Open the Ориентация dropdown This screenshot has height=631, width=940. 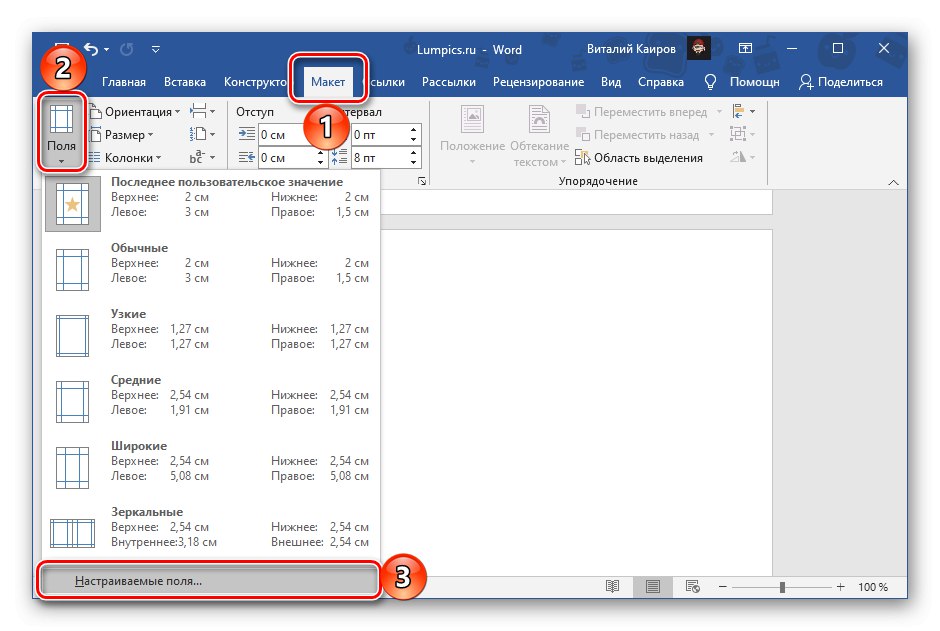pos(135,112)
